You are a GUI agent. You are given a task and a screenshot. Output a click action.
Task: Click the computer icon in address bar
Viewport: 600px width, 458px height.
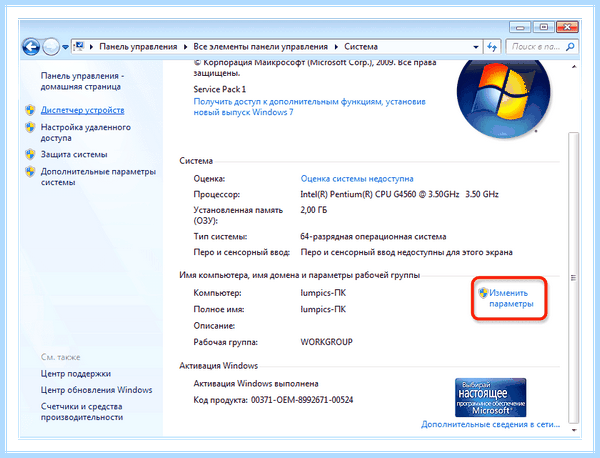[x=79, y=46]
